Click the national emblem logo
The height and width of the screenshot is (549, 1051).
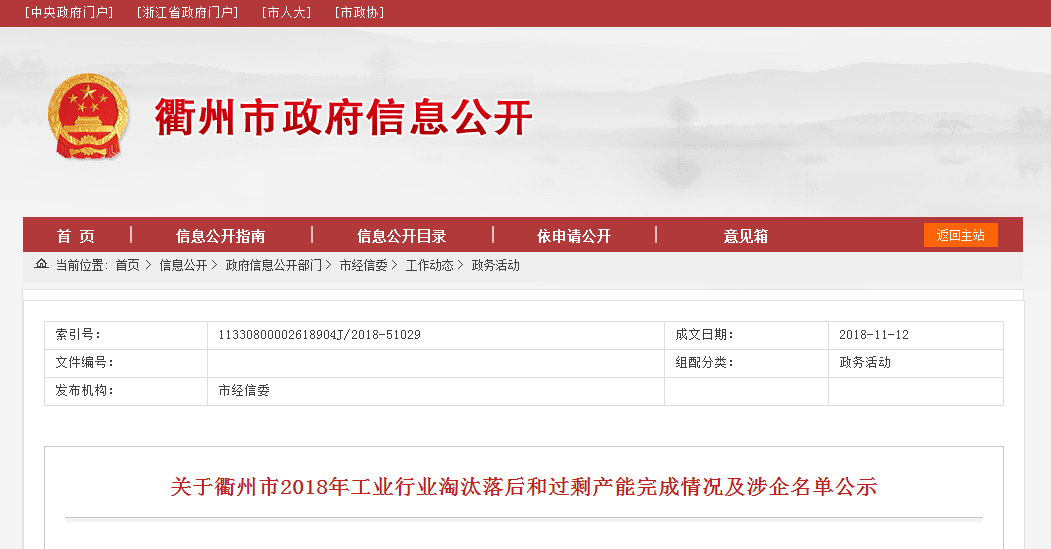point(89,116)
